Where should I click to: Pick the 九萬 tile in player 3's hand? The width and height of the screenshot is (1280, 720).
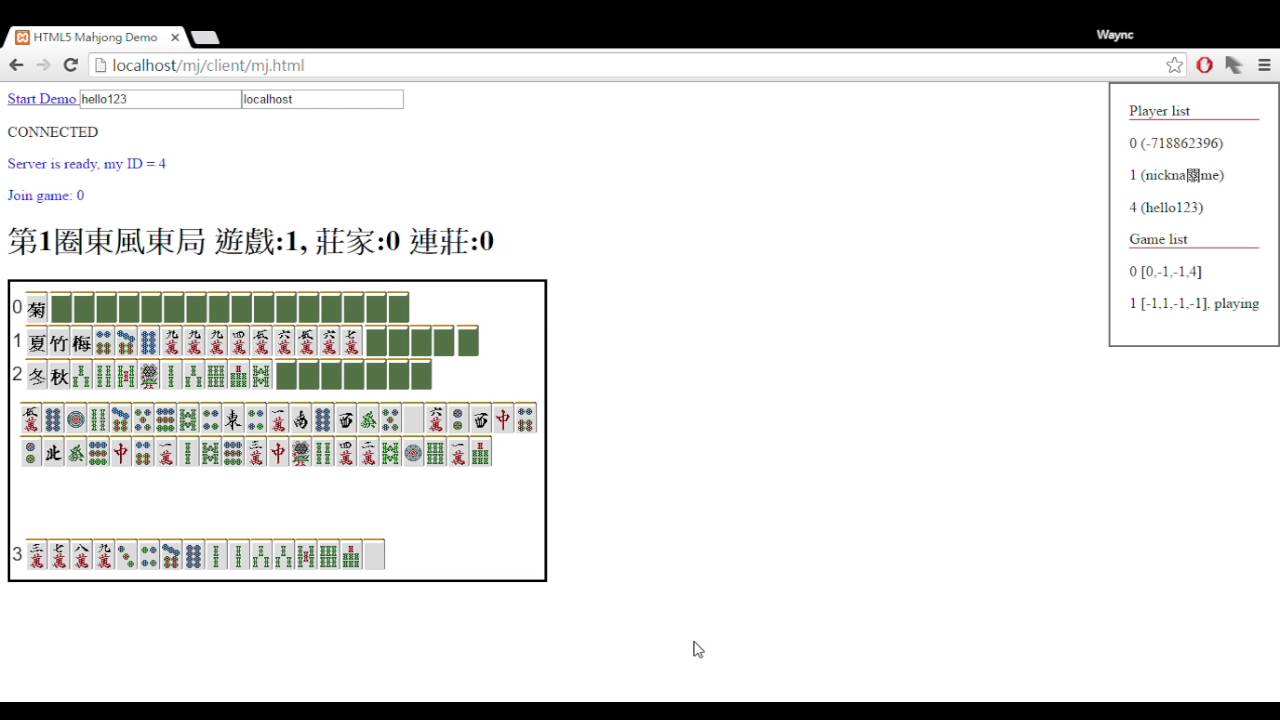(104, 554)
